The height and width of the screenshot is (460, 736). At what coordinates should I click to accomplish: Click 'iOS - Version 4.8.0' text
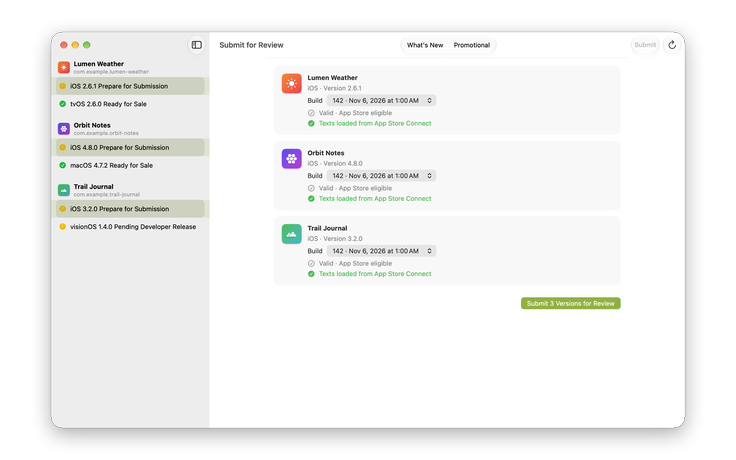[x=335, y=163]
